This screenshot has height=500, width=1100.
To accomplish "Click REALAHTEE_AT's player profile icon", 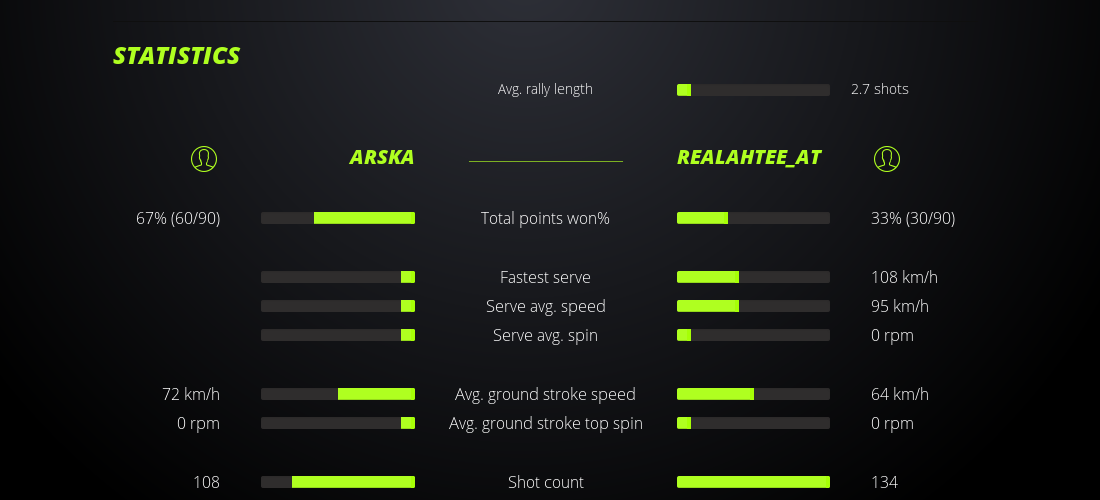I will tap(887, 158).
